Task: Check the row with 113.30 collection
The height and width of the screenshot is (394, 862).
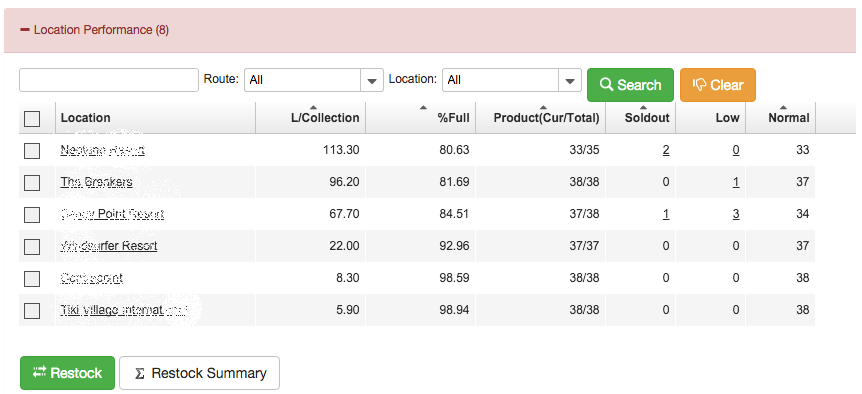Action: tap(32, 151)
